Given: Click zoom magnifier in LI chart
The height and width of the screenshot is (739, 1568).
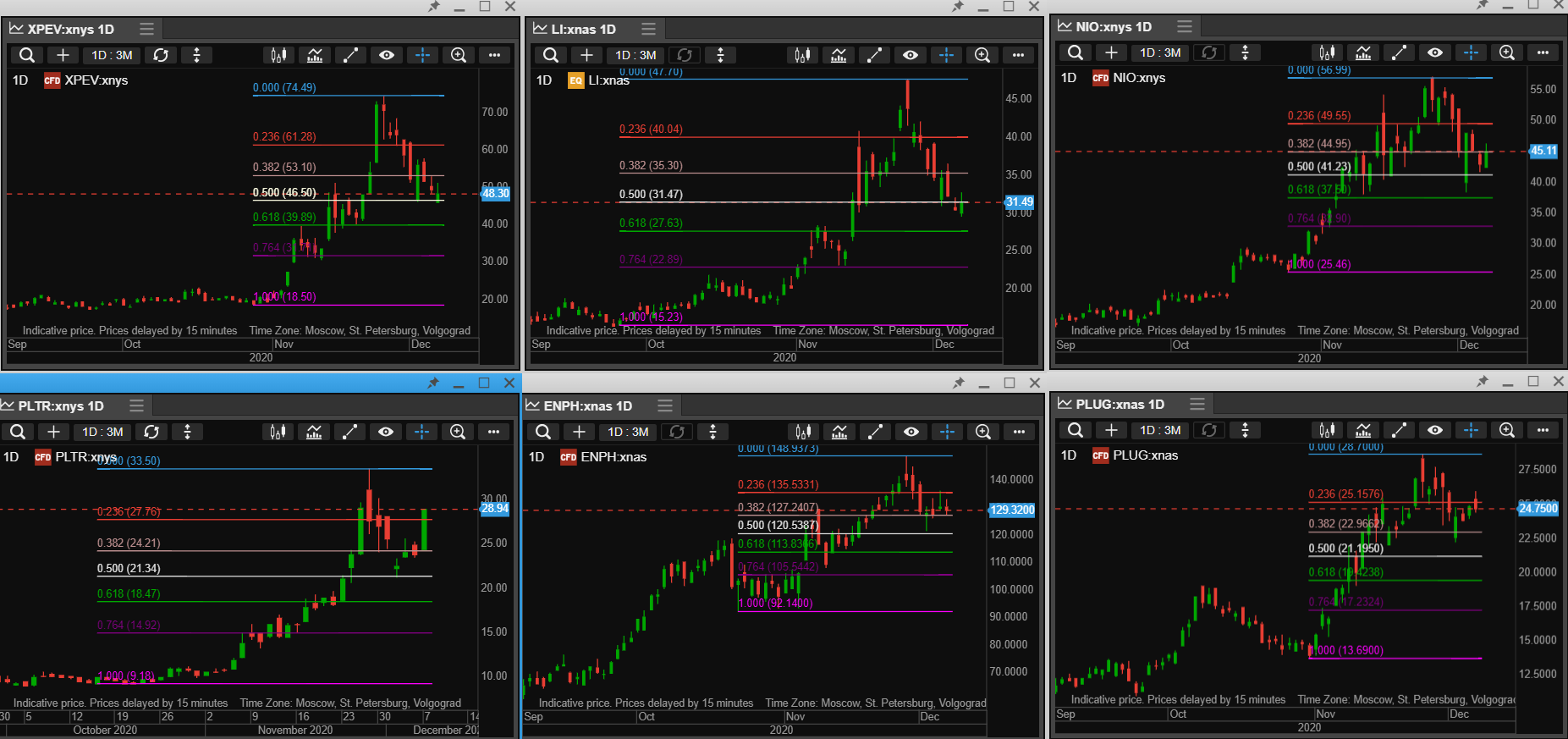Looking at the screenshot, I should (x=982, y=55).
